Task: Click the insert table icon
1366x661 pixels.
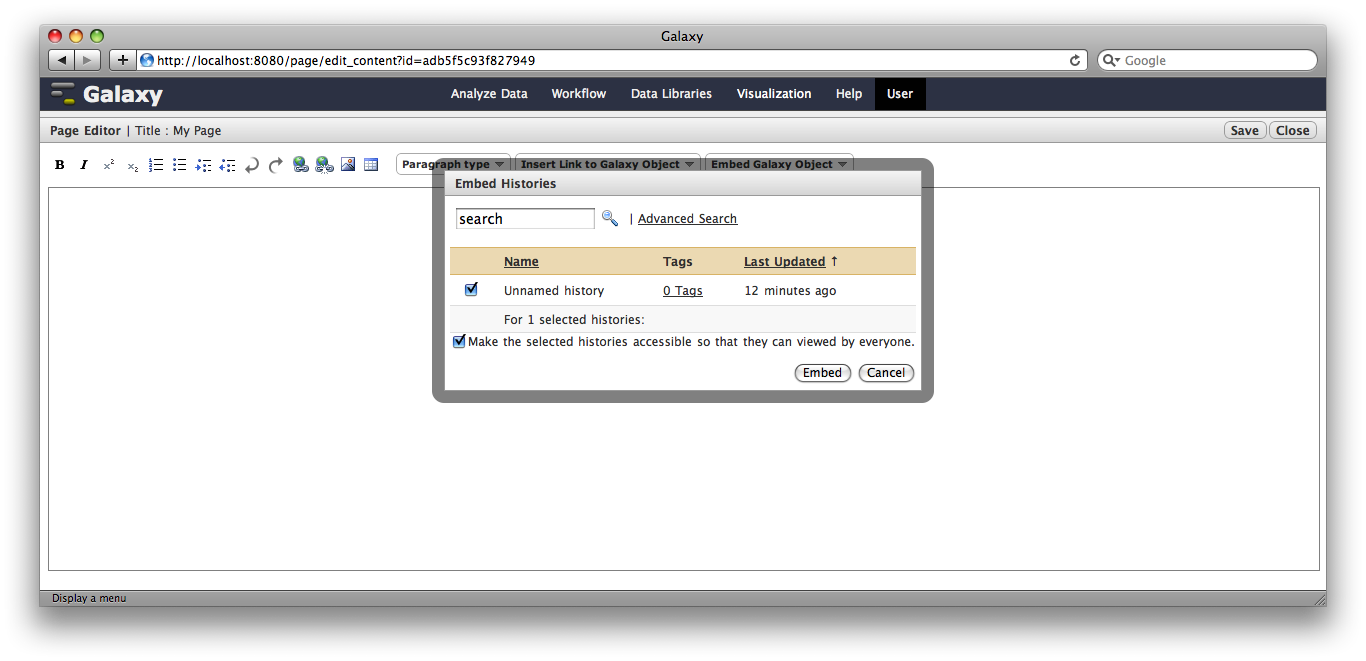Action: tap(371, 165)
